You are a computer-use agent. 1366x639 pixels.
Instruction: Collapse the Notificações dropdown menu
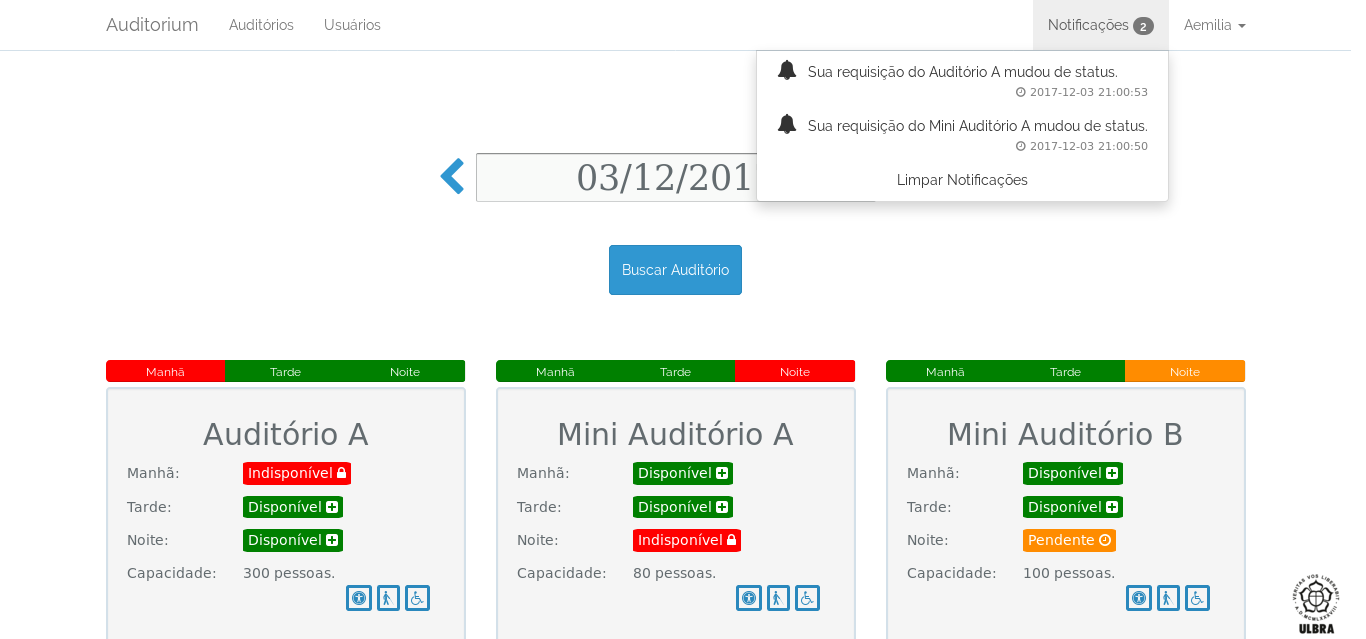[x=1100, y=25]
